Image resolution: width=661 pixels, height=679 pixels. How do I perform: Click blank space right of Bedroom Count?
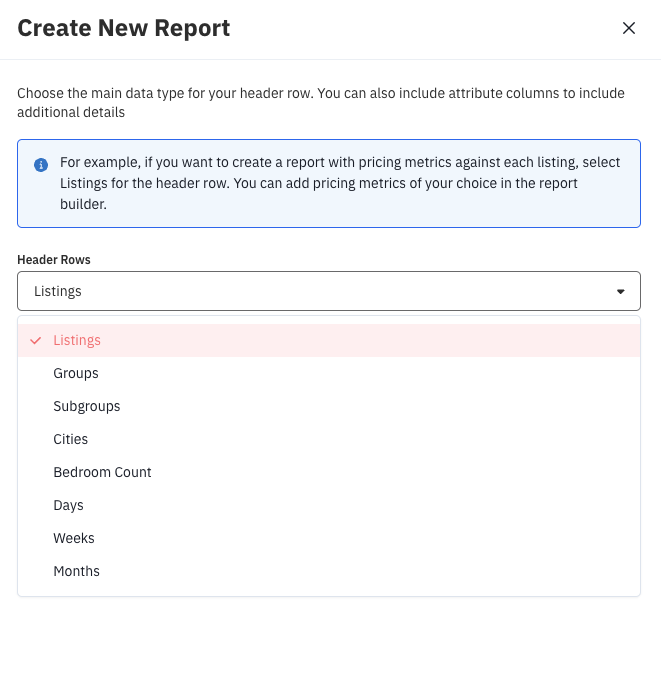coord(400,472)
